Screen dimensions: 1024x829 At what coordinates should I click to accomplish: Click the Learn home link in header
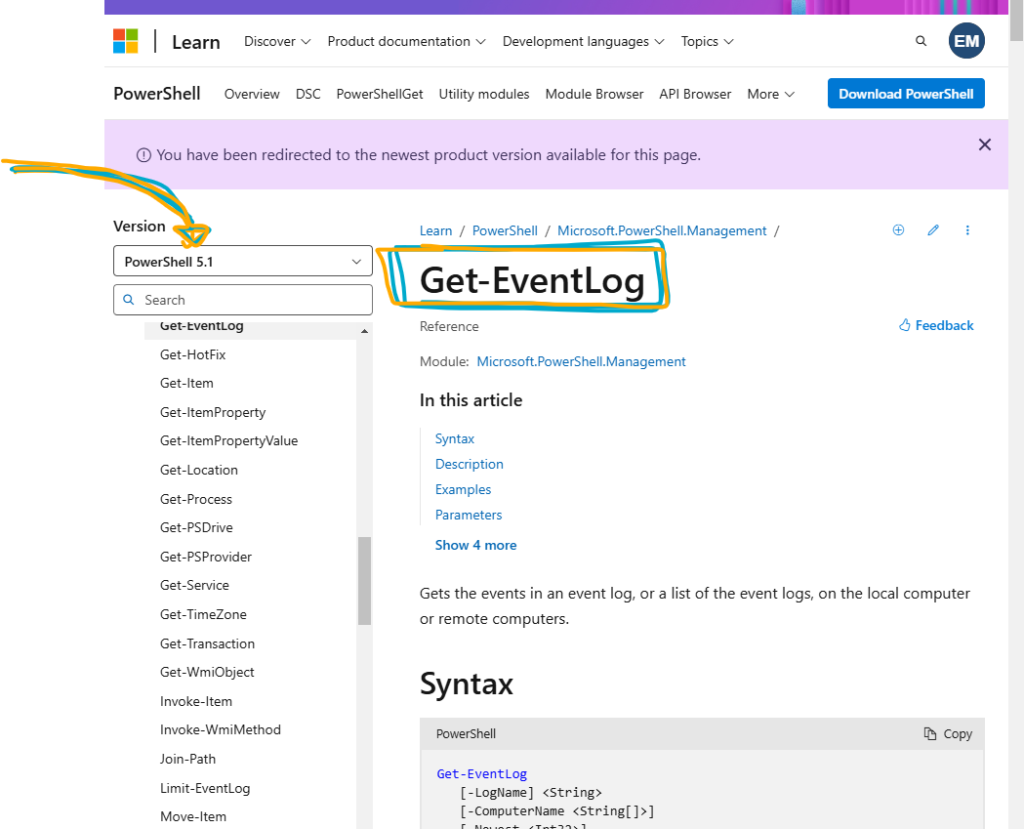[x=196, y=42]
